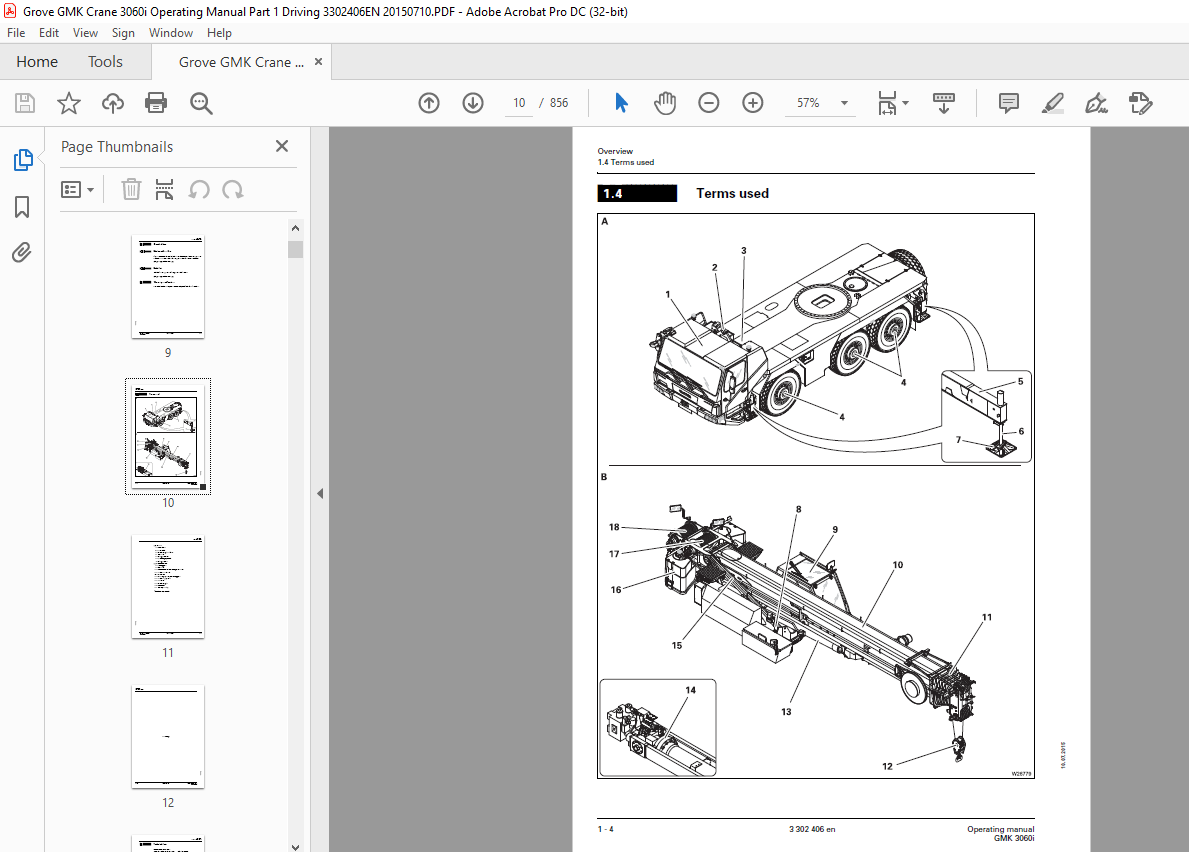
Task: Zoom in with the plus icon
Action: pos(753,102)
